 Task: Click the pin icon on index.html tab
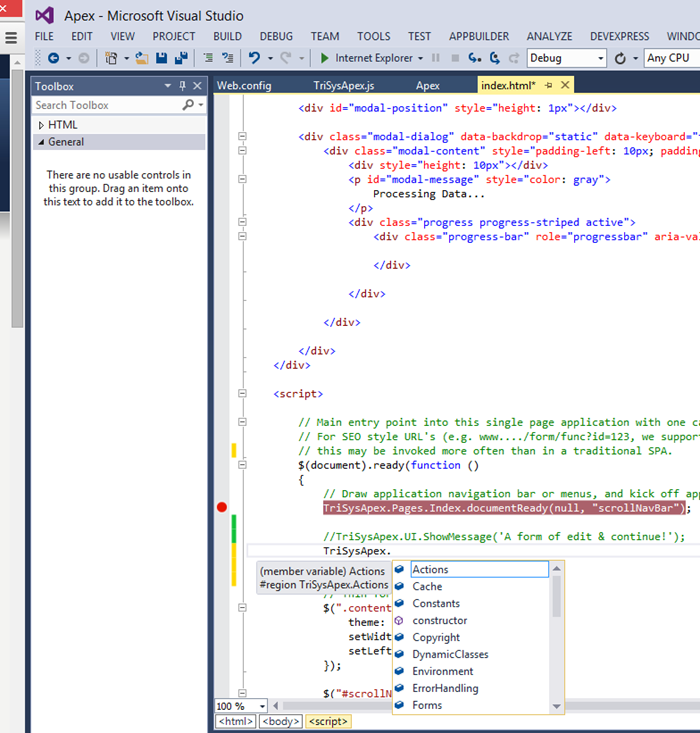pyautogui.click(x=548, y=85)
